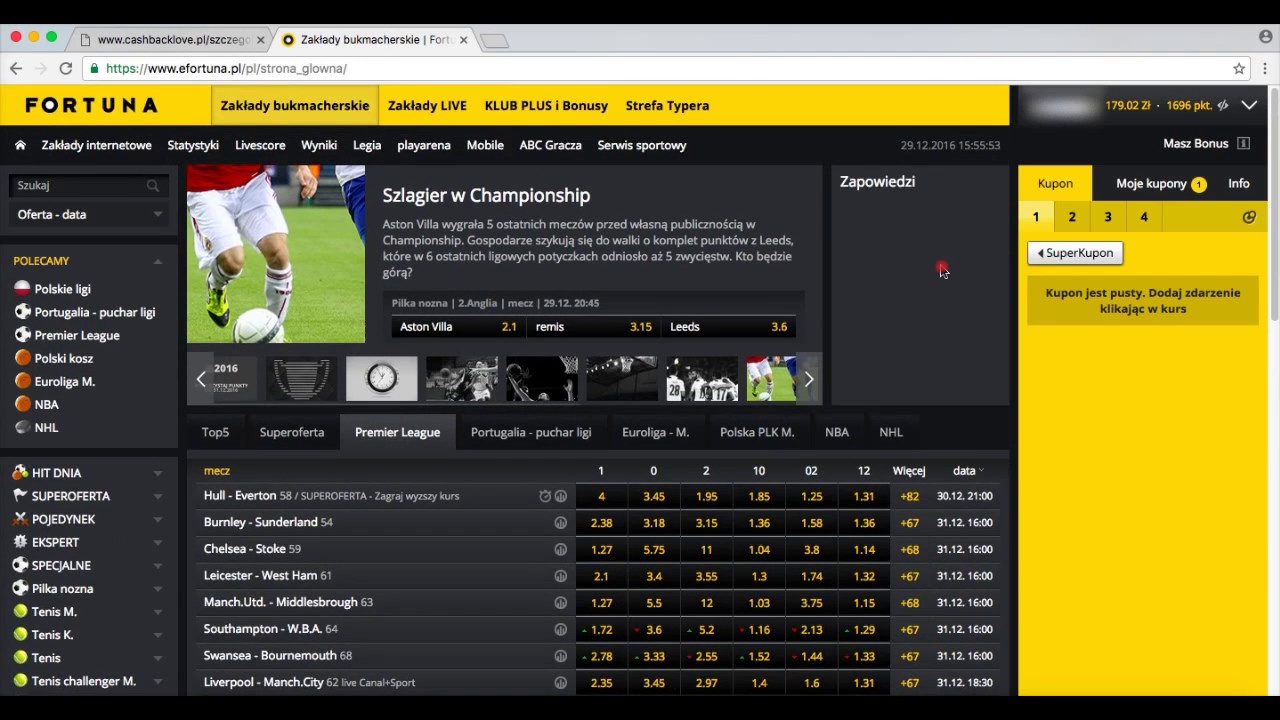Image resolution: width=1280 pixels, height=720 pixels.
Task: Toggle balance visibility icon next to points
Action: pyautogui.click(x=1222, y=105)
